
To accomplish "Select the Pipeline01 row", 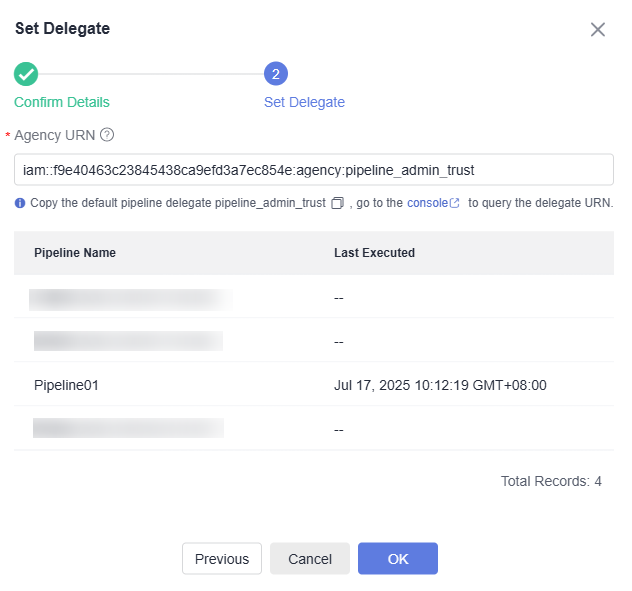I will (x=67, y=385).
